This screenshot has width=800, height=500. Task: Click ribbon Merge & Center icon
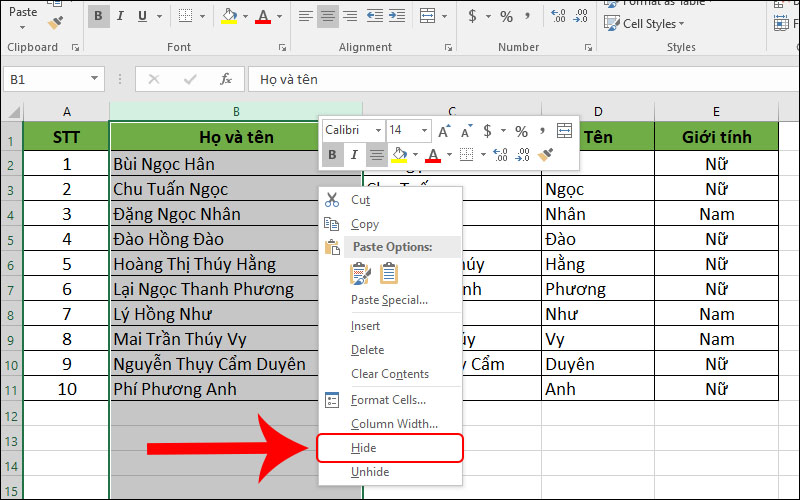click(x=428, y=16)
